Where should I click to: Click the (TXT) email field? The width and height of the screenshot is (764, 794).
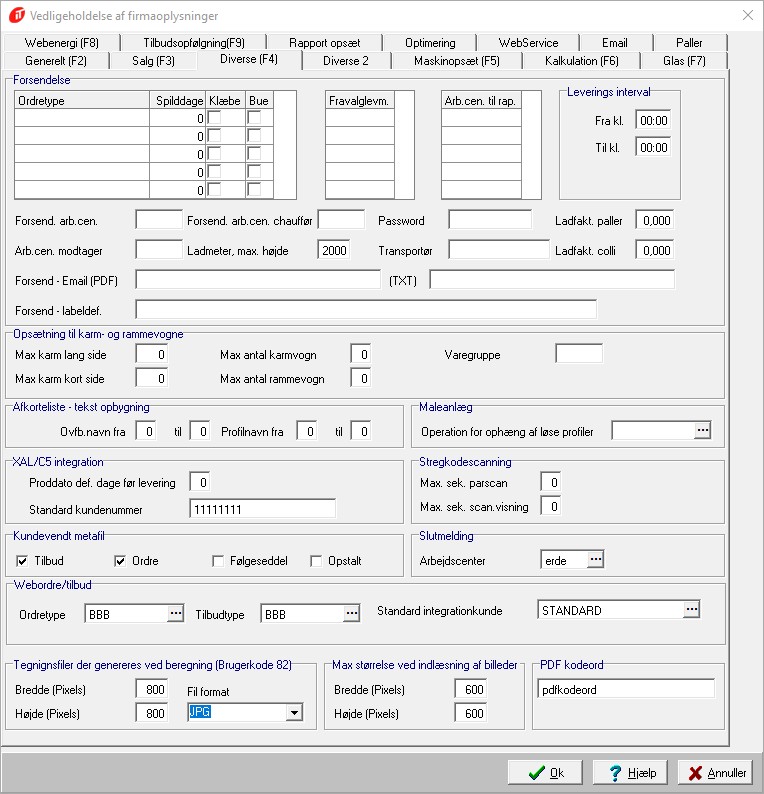point(552,280)
